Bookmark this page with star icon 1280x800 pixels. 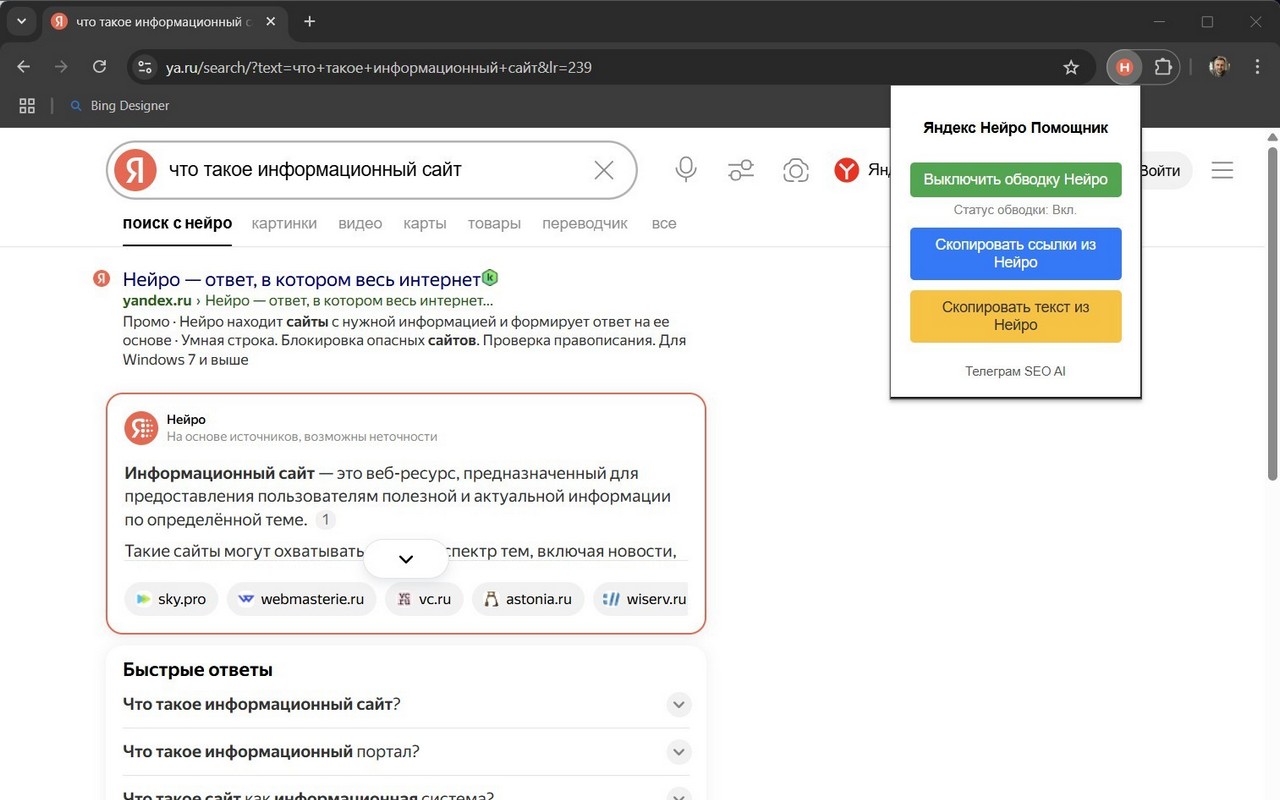coord(1071,67)
